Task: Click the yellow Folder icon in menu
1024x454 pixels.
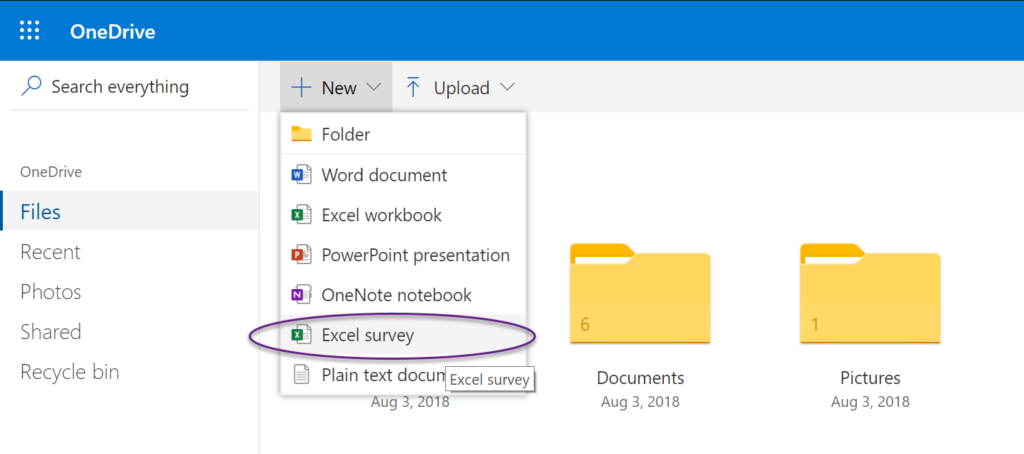Action: pyautogui.click(x=301, y=134)
